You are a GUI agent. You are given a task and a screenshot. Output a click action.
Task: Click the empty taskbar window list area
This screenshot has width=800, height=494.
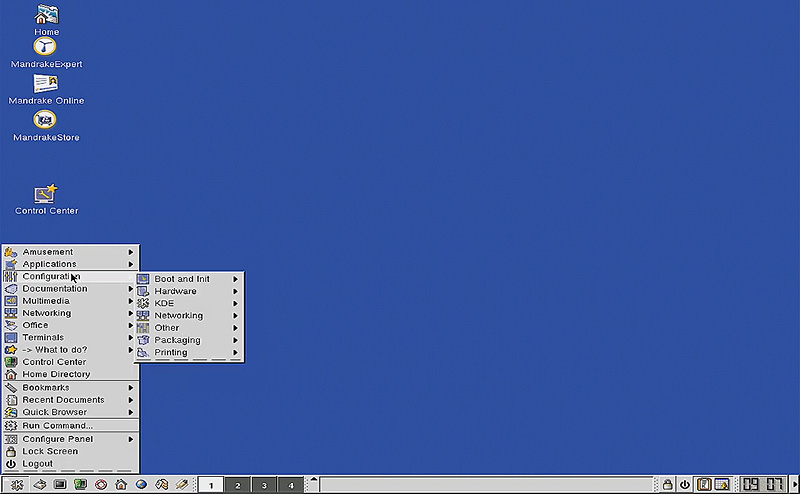[x=487, y=485]
